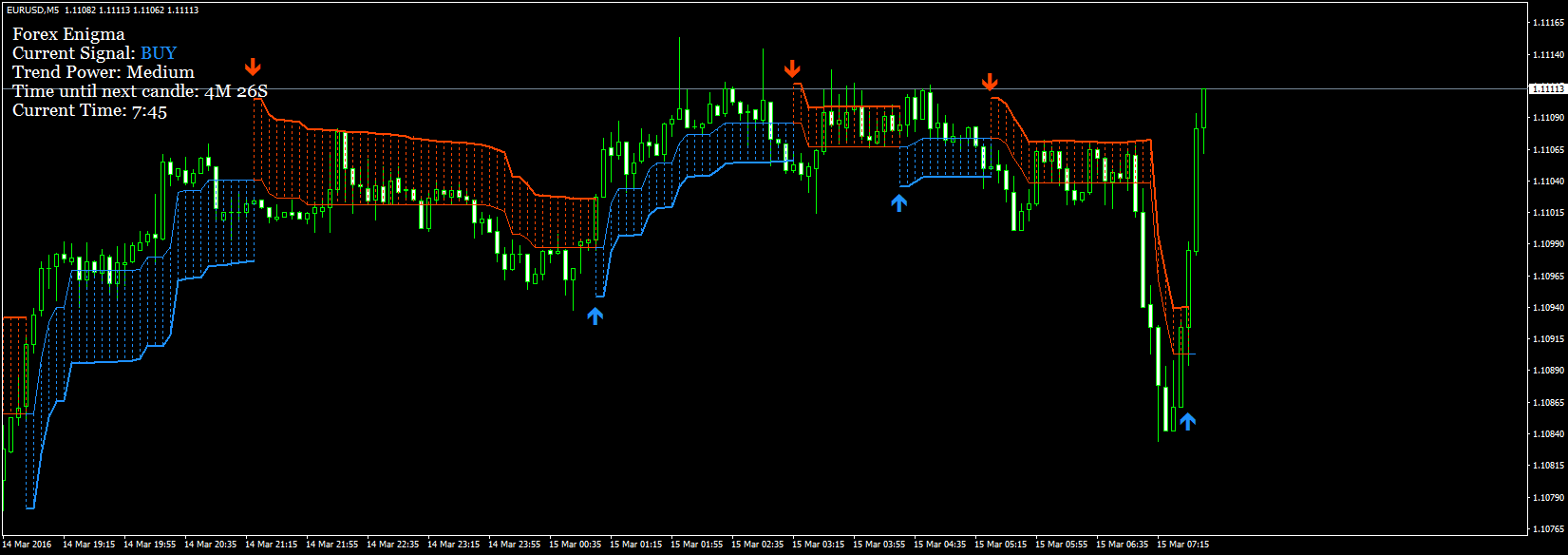
Task: Click the 1.10765 price axis label
Action: 1548,529
